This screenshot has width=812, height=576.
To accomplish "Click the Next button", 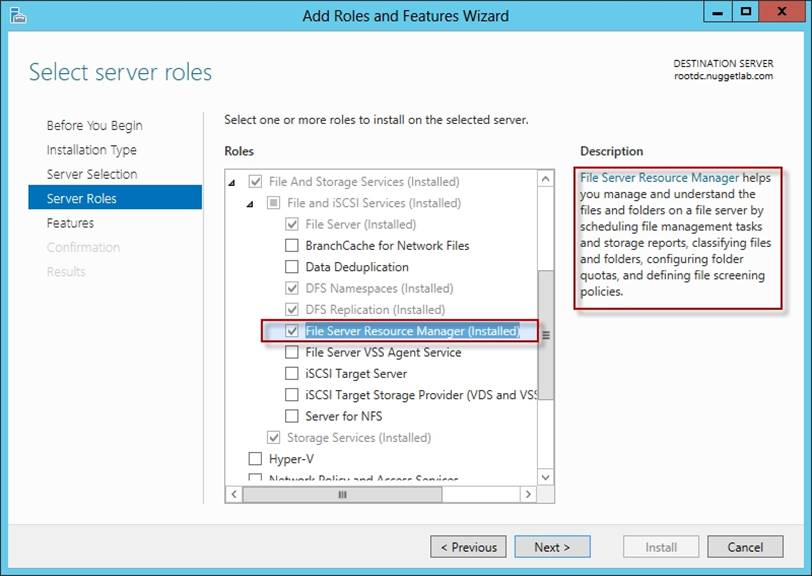I will pos(552,546).
